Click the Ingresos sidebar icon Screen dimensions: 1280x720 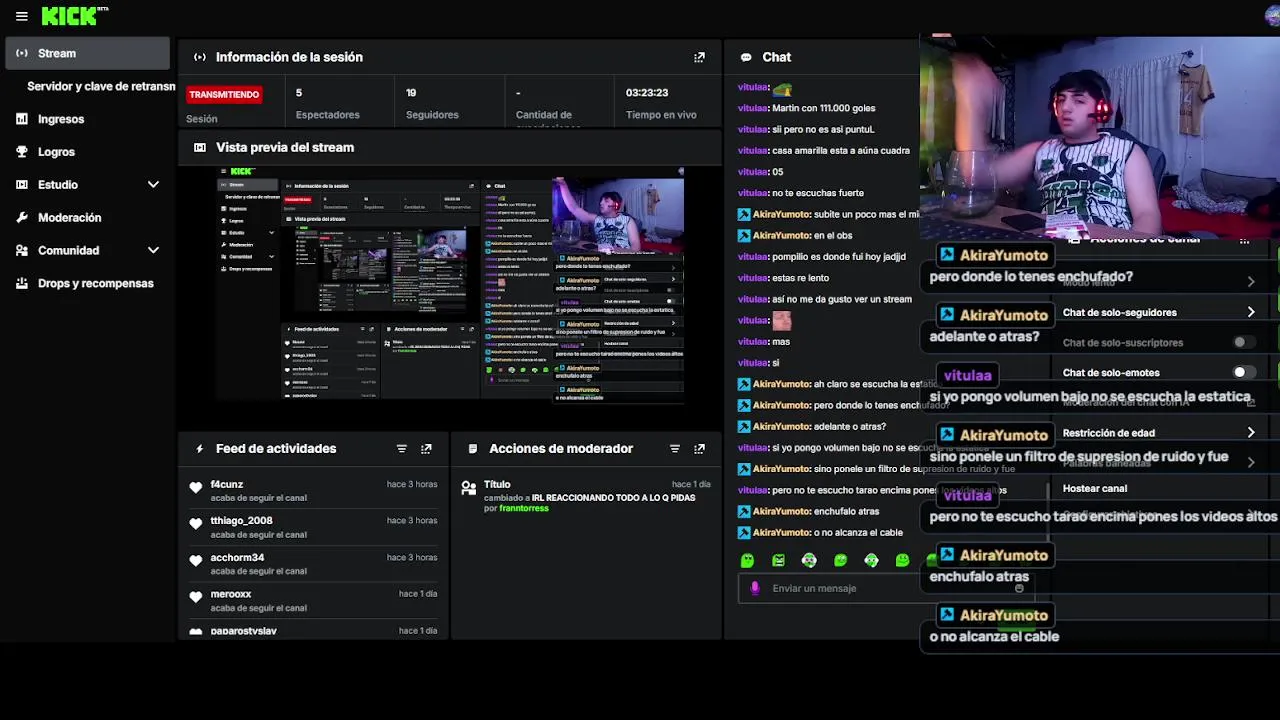pyautogui.click(x=22, y=119)
